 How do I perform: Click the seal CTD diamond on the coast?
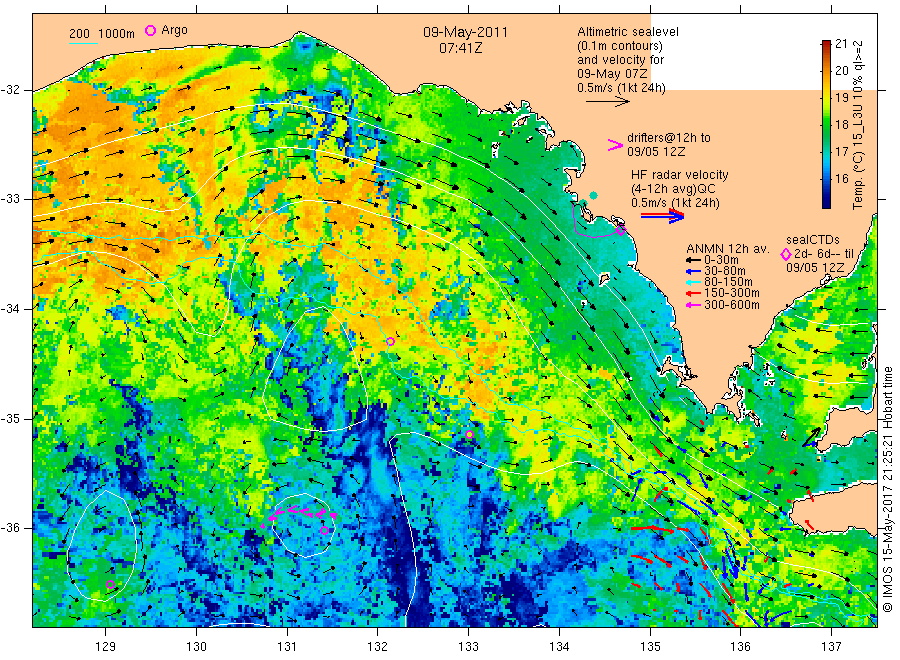(x=620, y=230)
